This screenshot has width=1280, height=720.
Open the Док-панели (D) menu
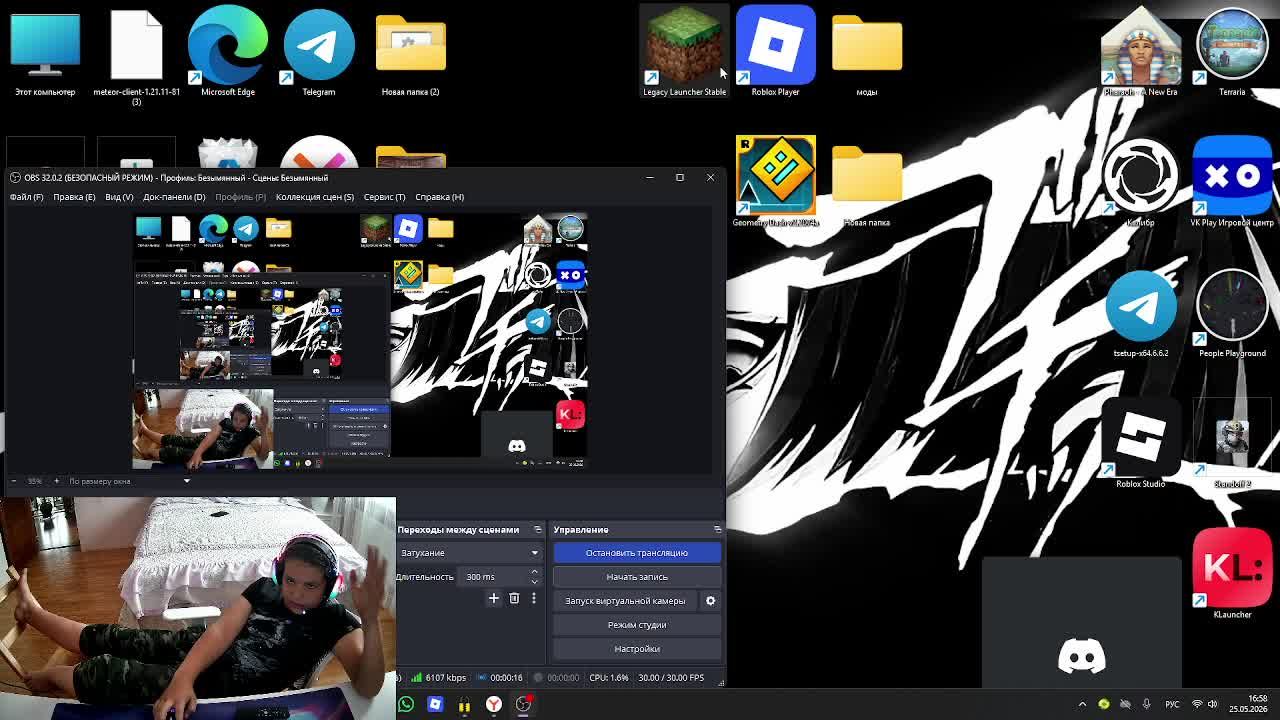tap(174, 197)
